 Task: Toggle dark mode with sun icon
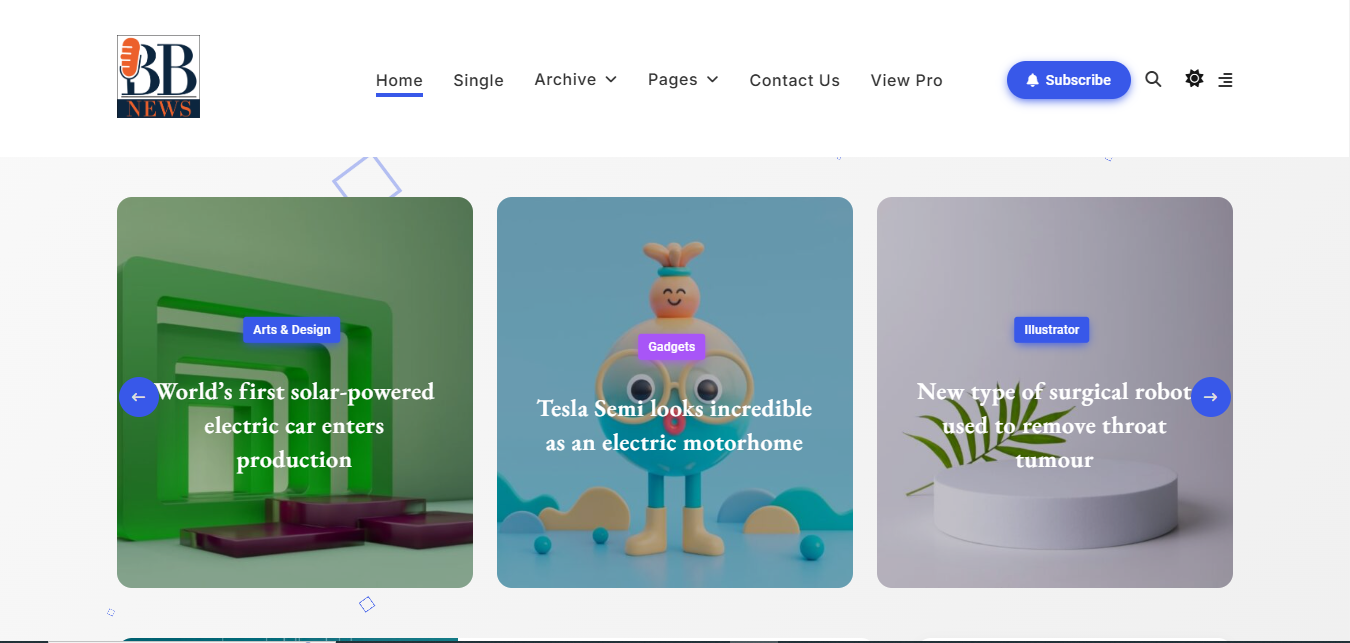1194,79
